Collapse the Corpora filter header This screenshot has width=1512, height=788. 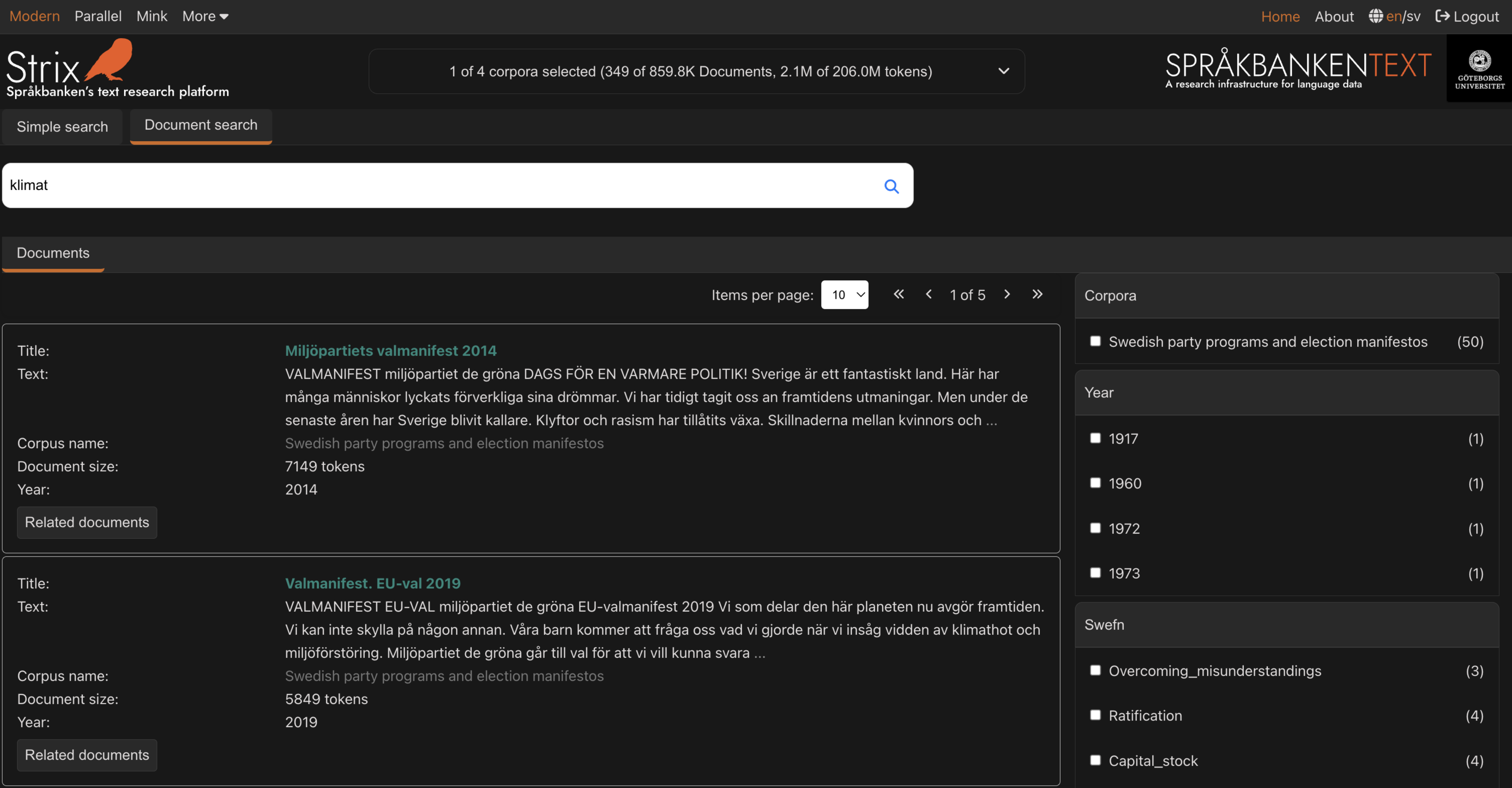pos(1287,296)
